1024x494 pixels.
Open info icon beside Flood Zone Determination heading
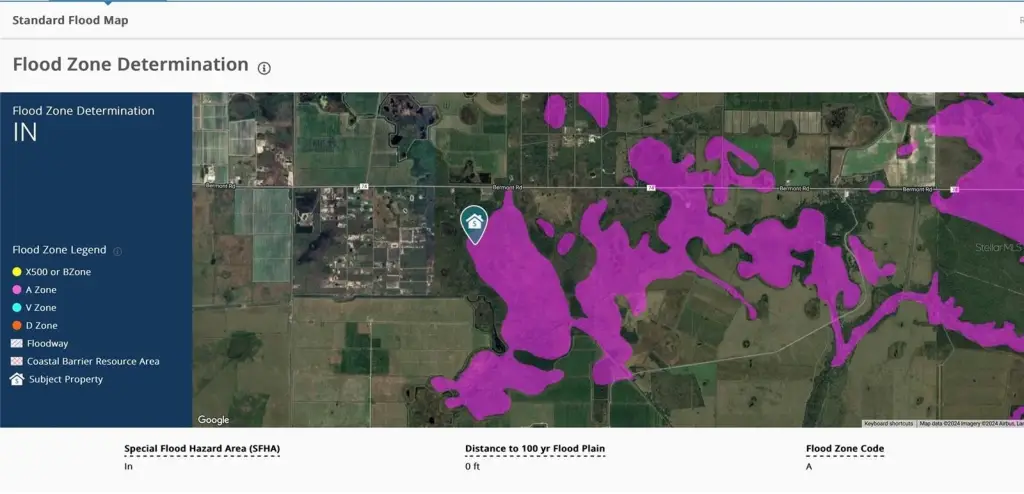click(x=264, y=68)
